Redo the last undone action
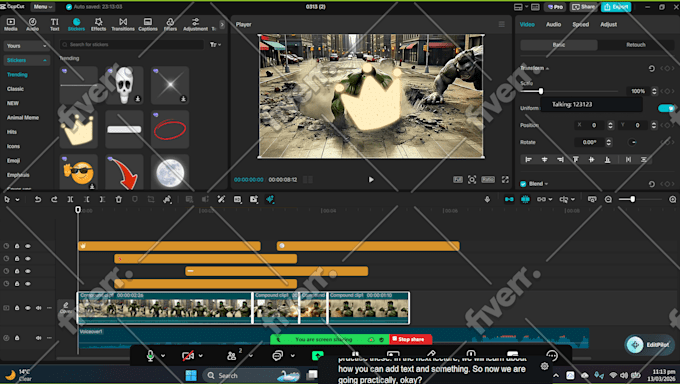The image size is (680, 384). point(54,200)
